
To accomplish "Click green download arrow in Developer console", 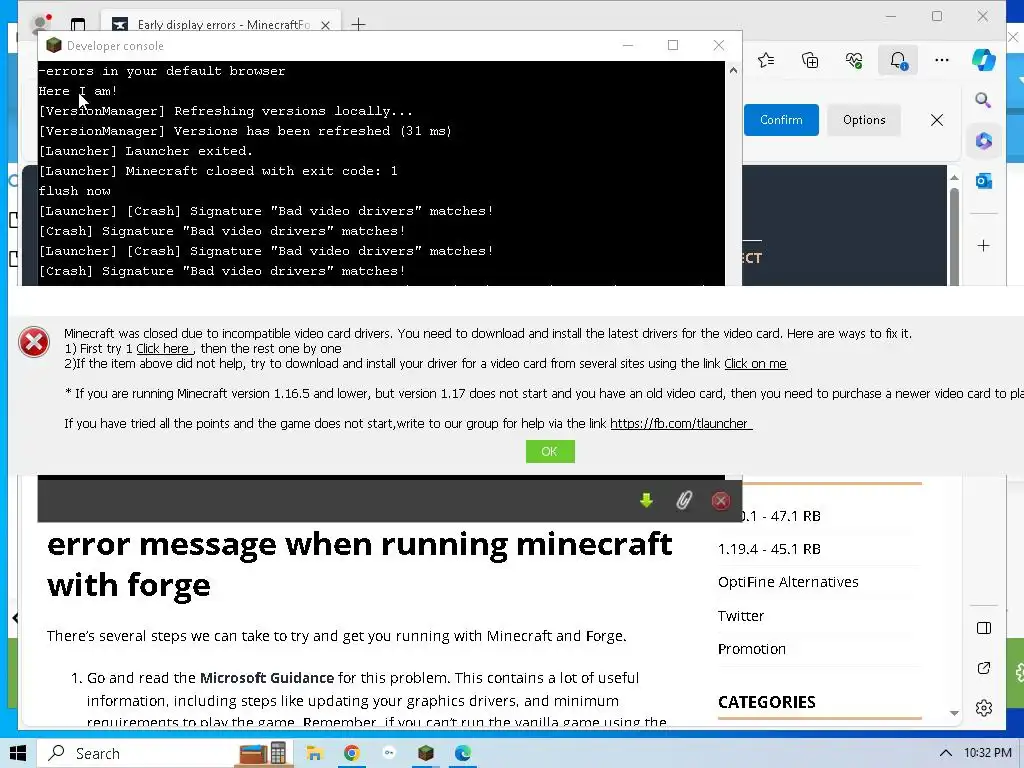I will [x=646, y=501].
